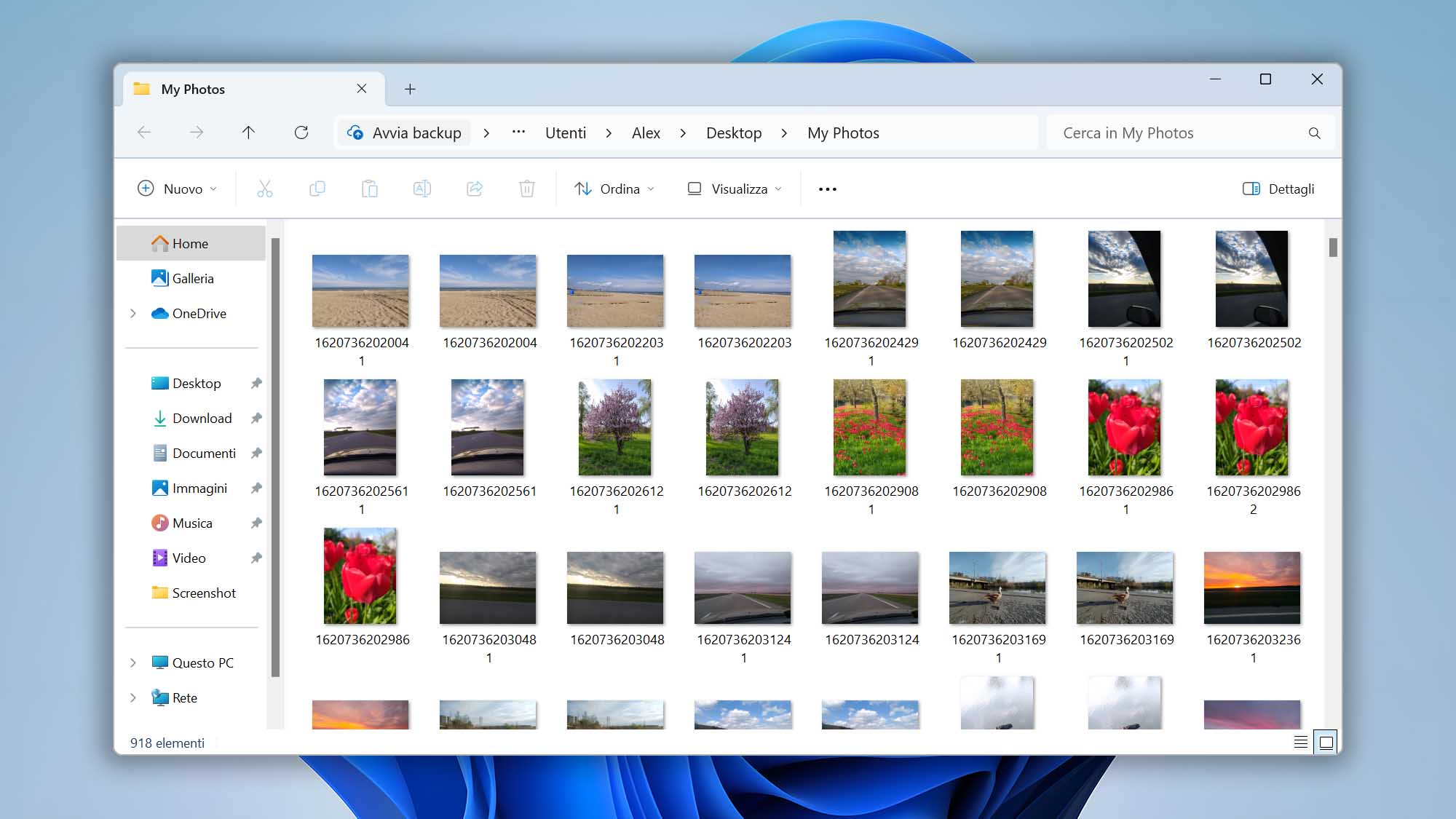Click the Cut scissors icon

point(264,189)
